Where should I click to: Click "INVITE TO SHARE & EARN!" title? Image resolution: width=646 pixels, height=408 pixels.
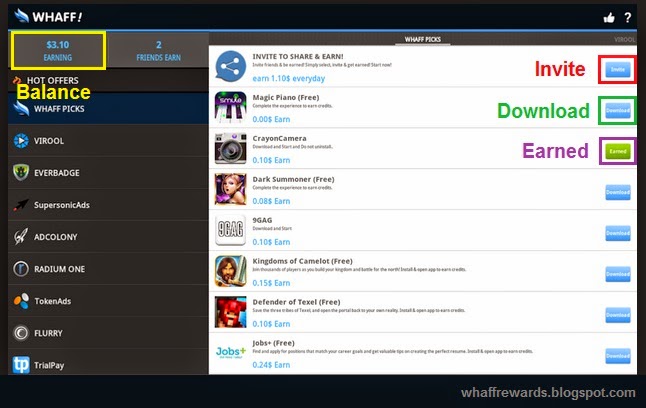[298, 56]
